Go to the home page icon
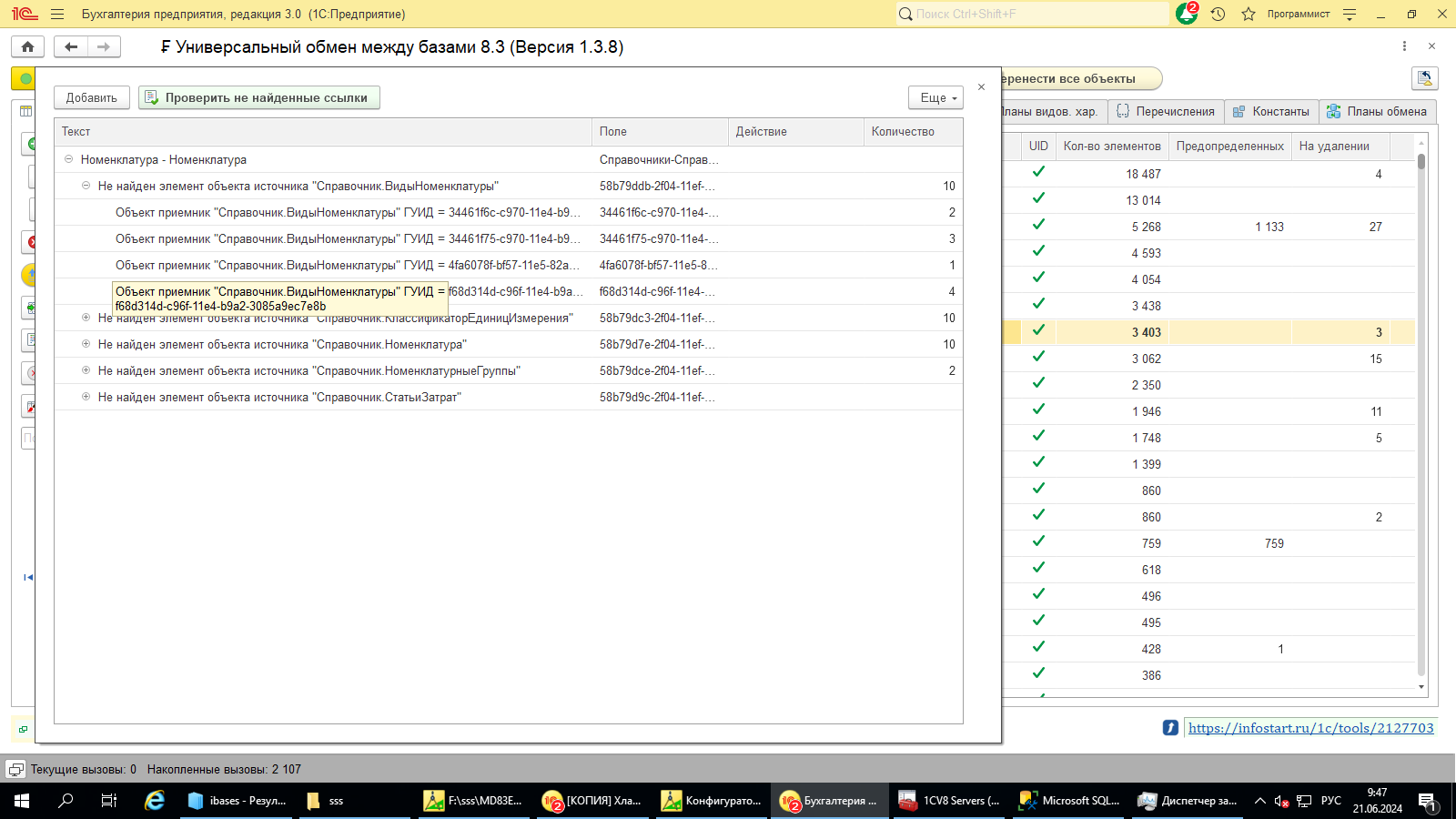 27,46
